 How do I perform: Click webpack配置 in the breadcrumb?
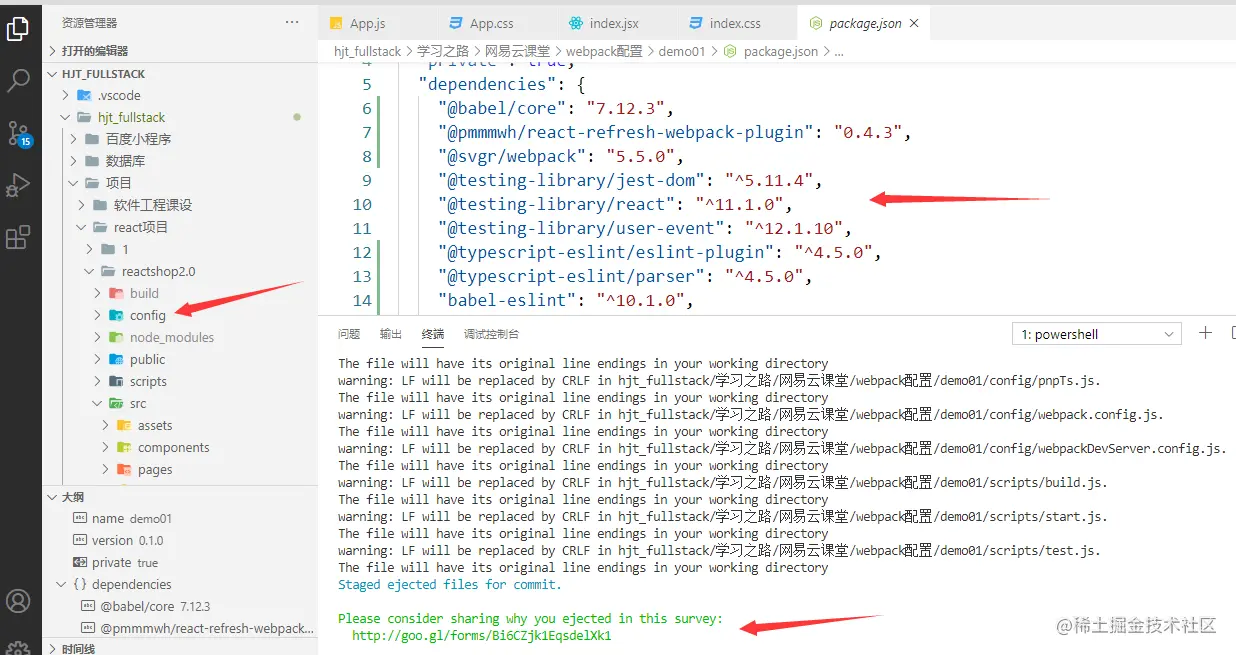click(x=604, y=51)
